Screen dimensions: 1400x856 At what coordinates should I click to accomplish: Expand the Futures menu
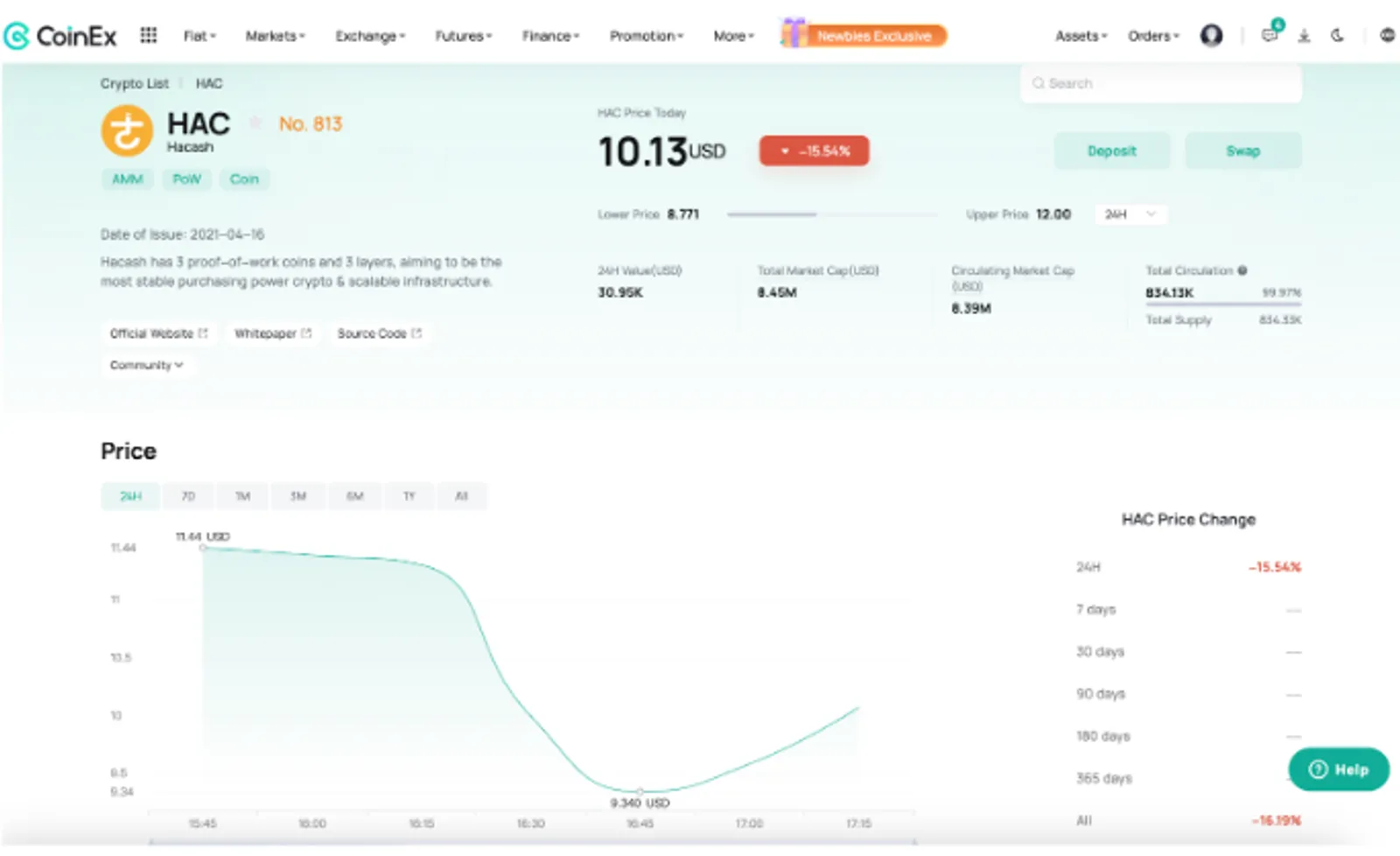[464, 36]
